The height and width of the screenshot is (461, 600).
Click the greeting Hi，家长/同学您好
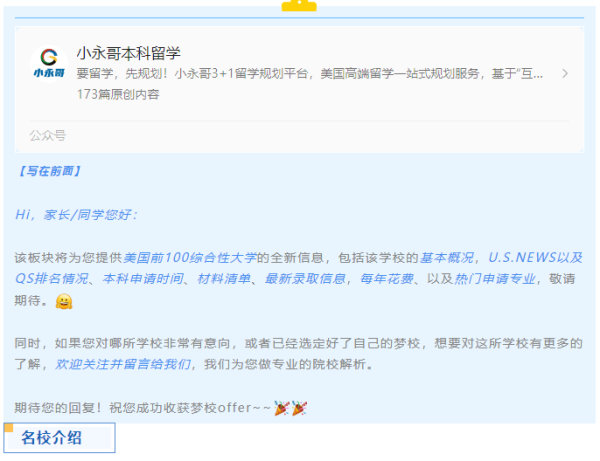76,215
